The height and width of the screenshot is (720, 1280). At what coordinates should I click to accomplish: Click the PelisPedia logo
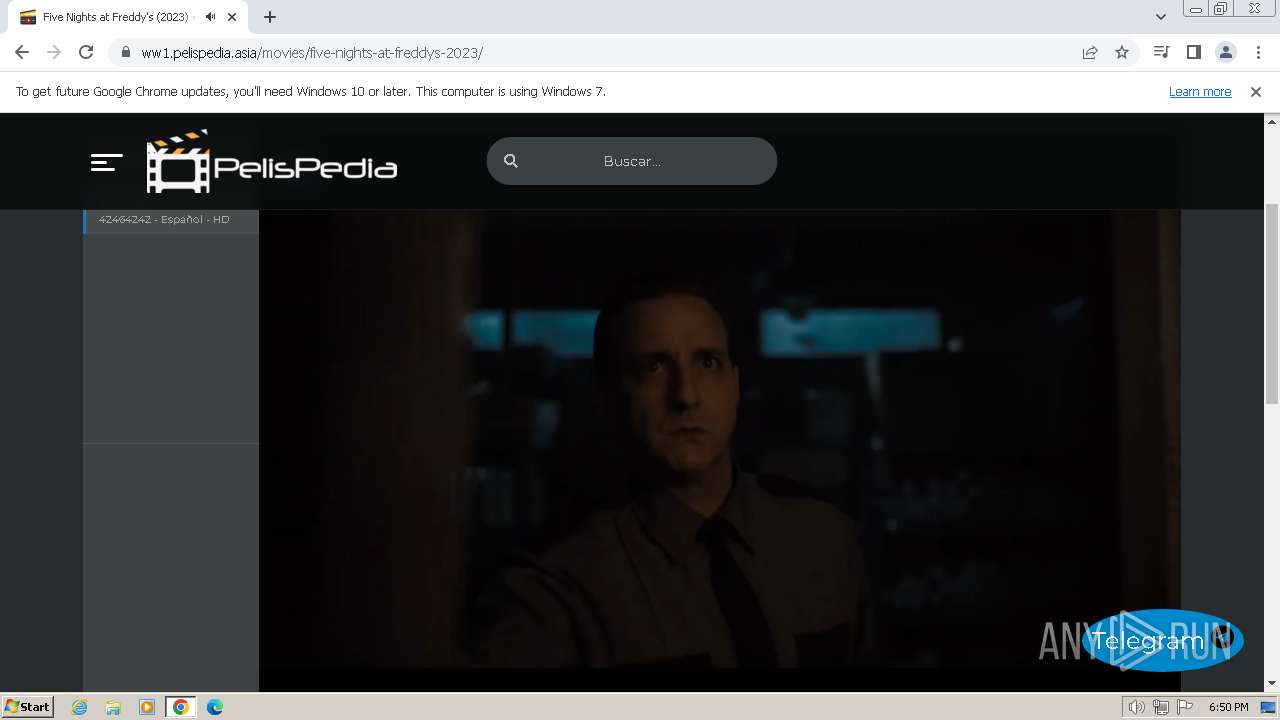point(272,161)
